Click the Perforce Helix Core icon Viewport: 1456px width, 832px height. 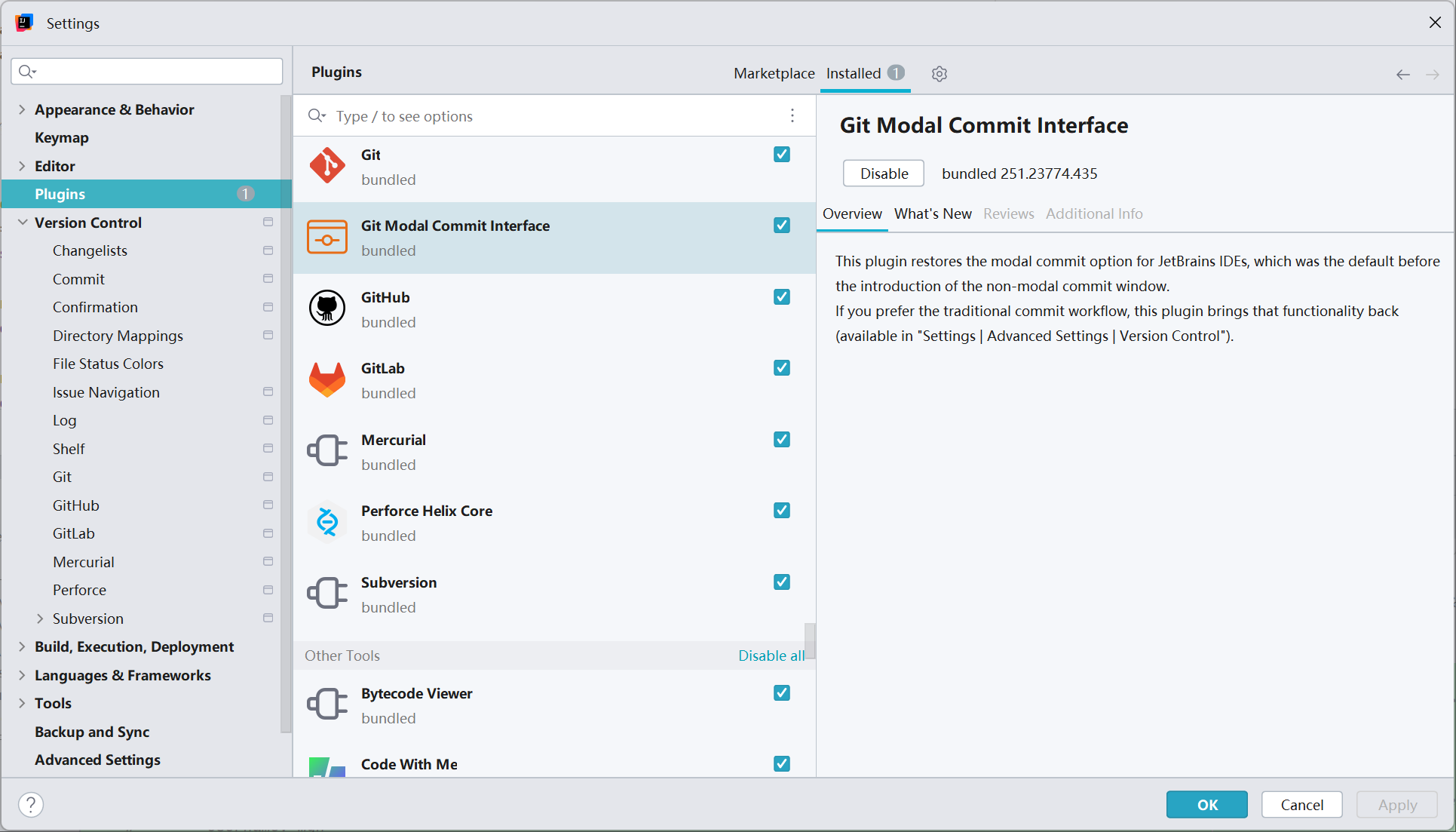[x=327, y=522]
